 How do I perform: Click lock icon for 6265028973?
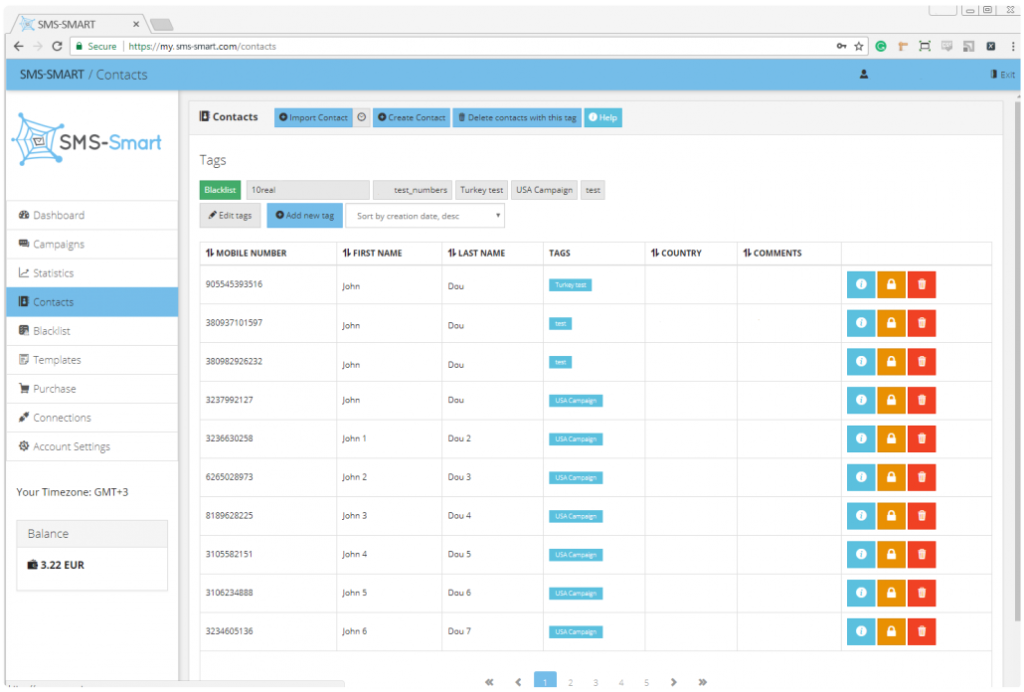coord(891,477)
